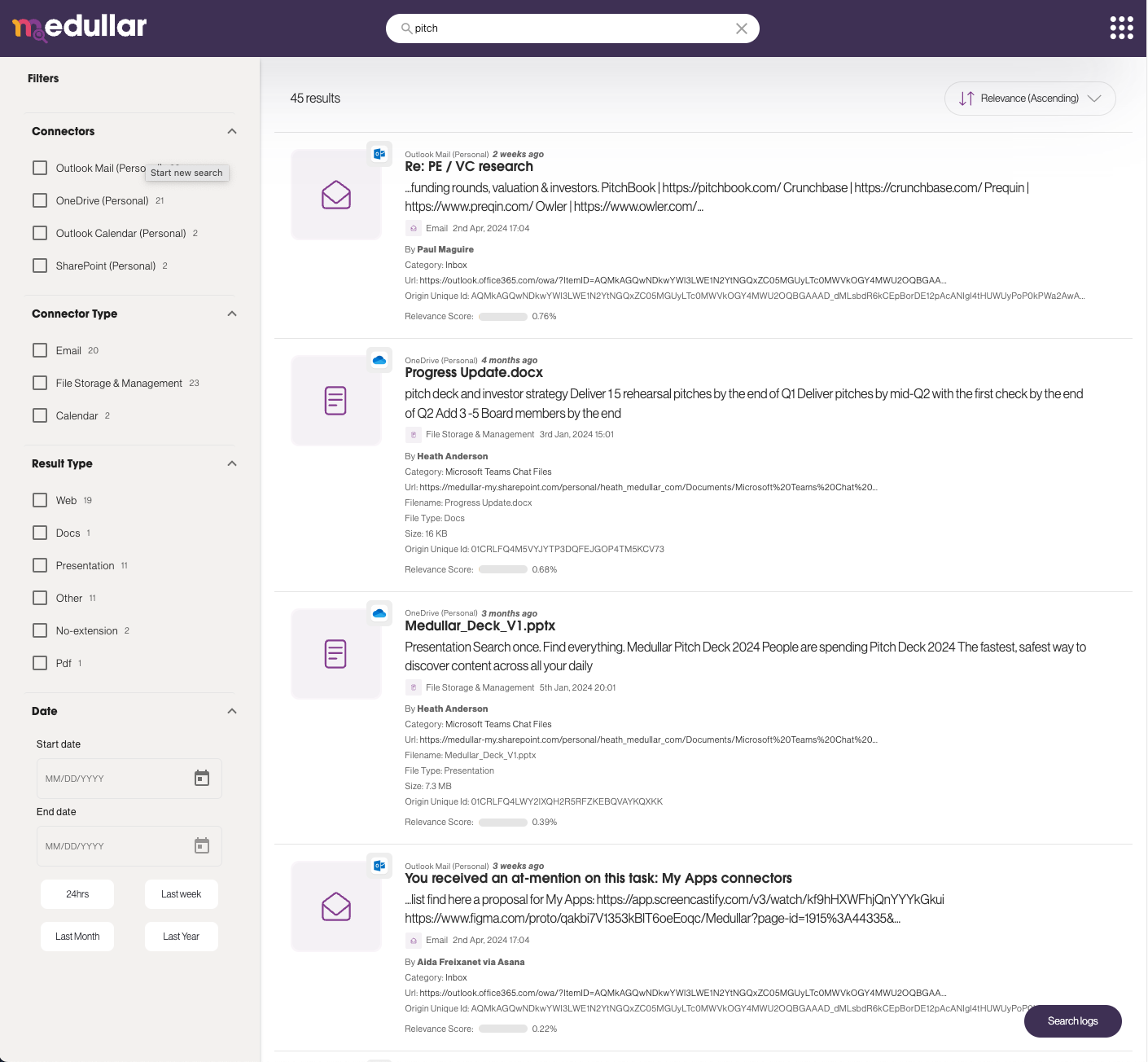Screen dimensions: 1148x1062
Task: Click envelope thumbnail of My Apps connectors email
Action: pyautogui.click(x=336, y=906)
